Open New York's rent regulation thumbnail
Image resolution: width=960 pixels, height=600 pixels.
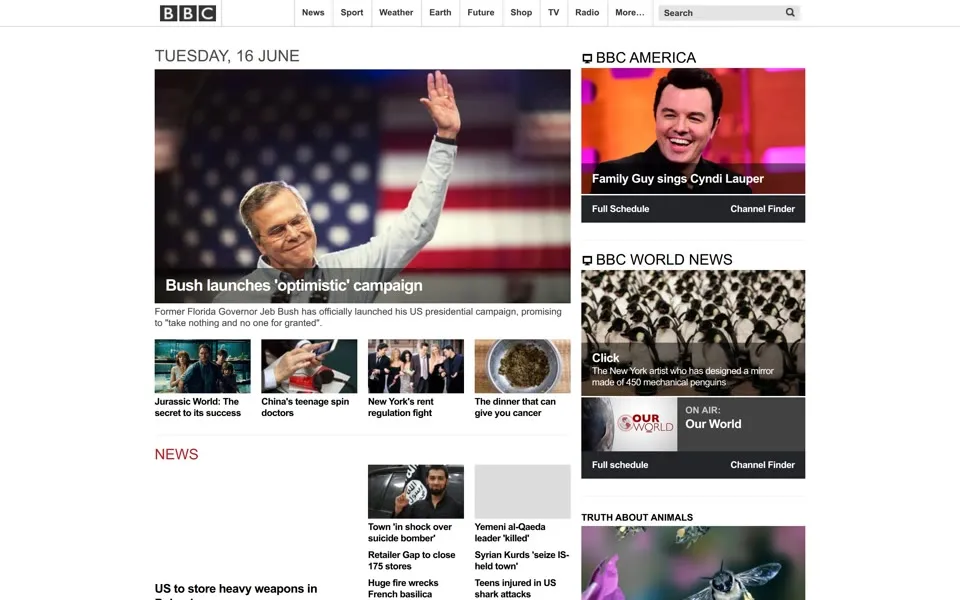tap(416, 366)
